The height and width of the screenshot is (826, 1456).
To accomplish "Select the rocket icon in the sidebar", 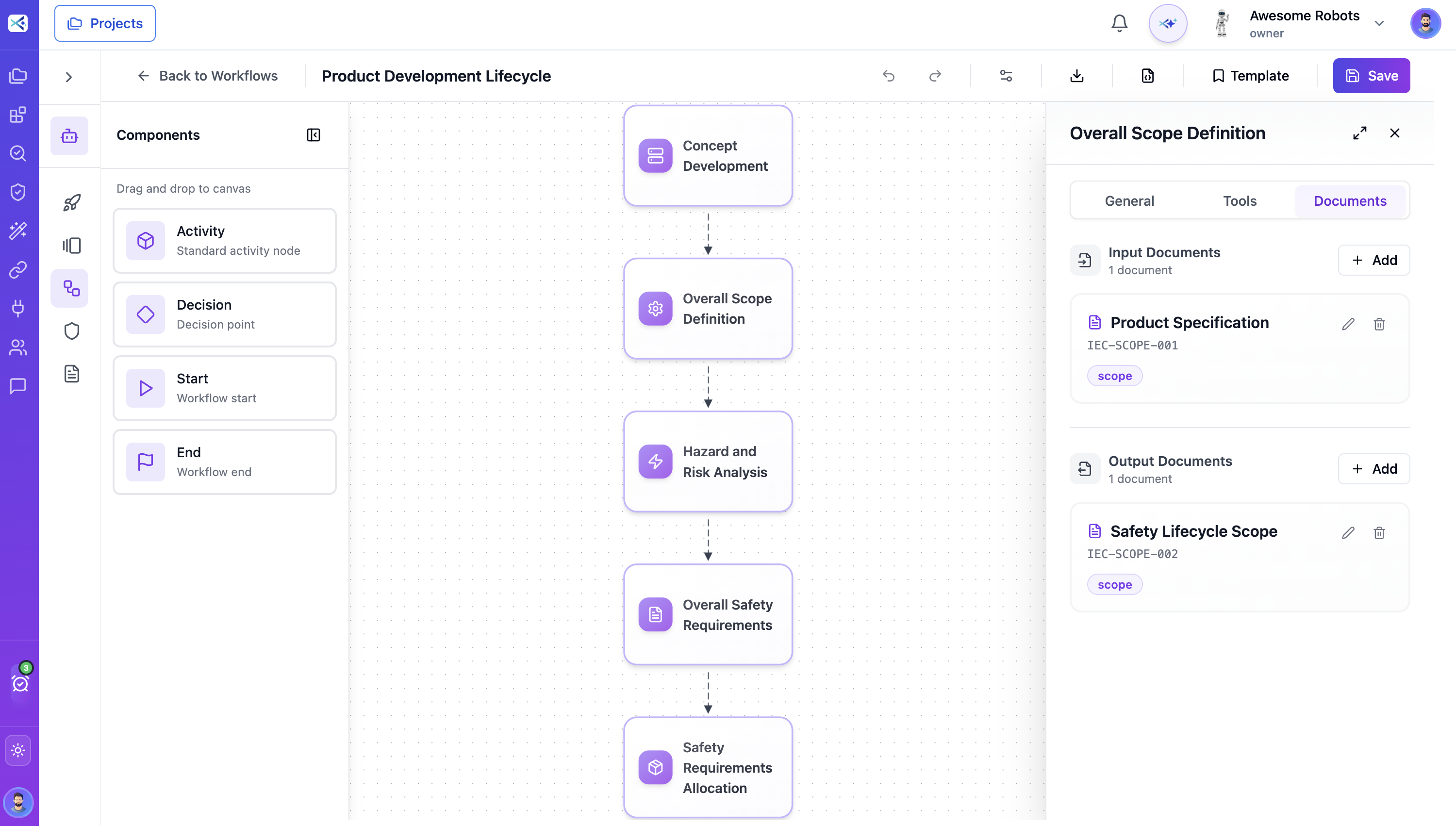I will 71,202.
